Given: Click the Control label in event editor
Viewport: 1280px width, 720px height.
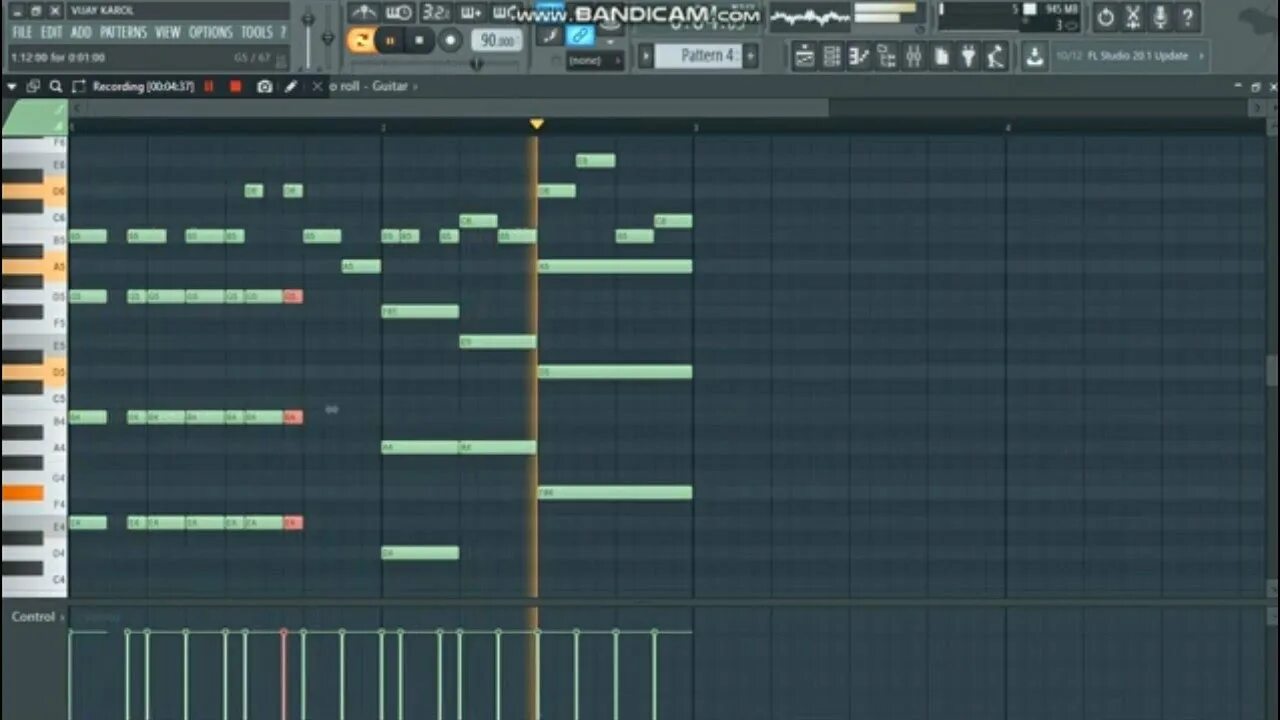Looking at the screenshot, I should point(33,617).
